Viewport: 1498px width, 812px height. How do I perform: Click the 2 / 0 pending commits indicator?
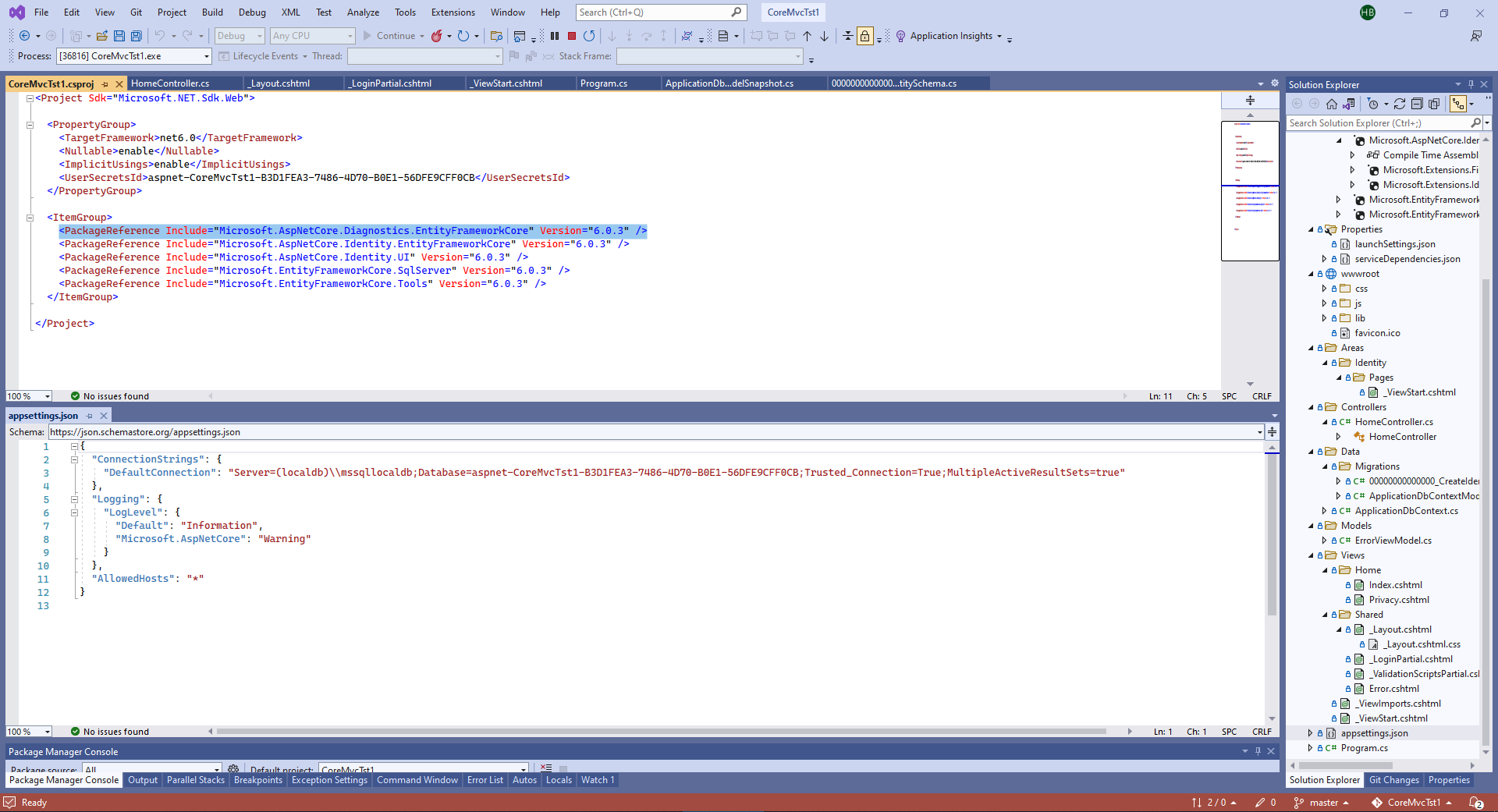coord(1214,803)
